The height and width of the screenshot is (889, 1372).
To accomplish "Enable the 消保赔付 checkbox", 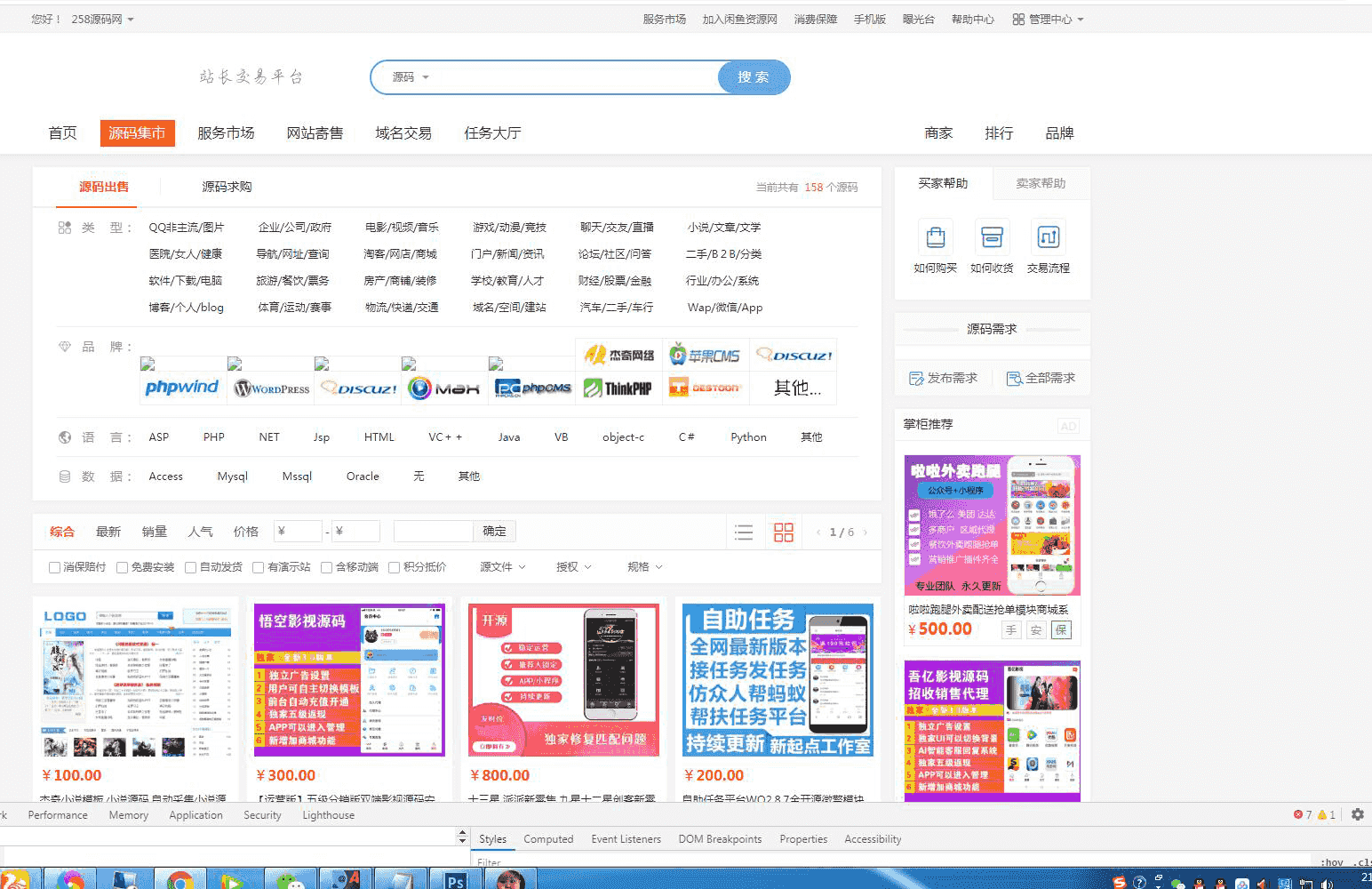I will pos(55,567).
